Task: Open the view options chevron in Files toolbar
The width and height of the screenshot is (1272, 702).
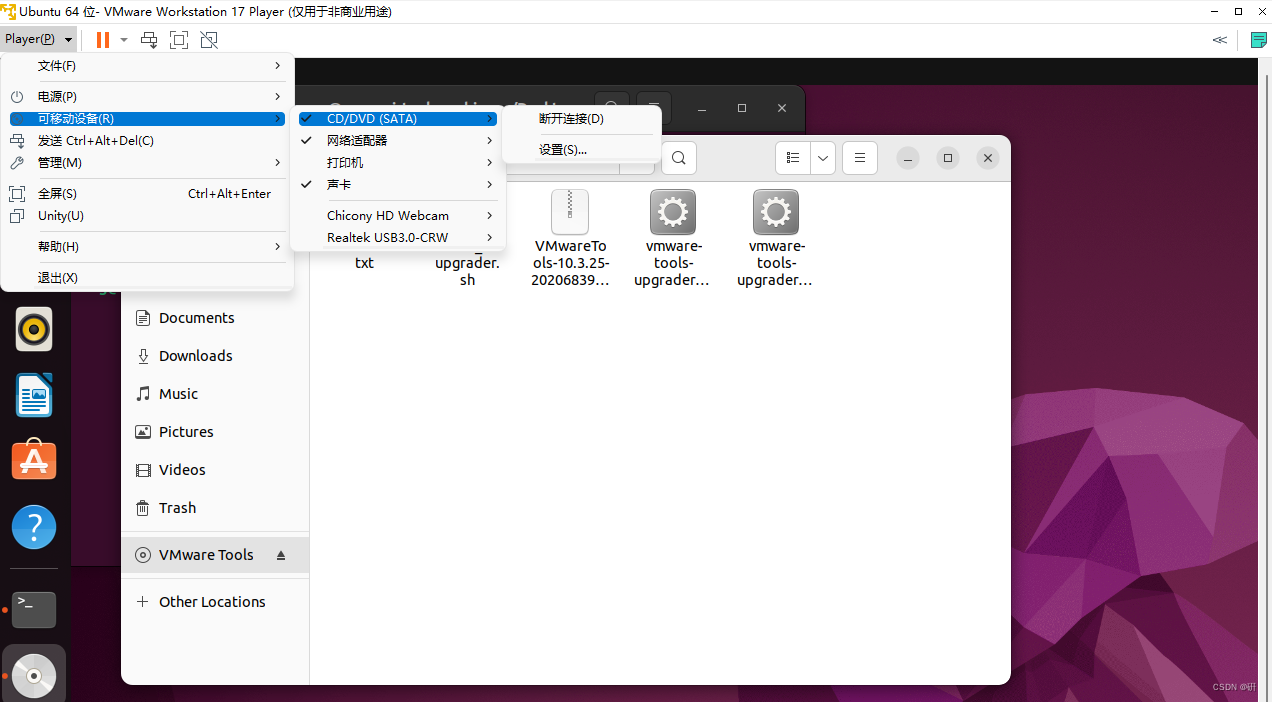Action: coord(822,157)
